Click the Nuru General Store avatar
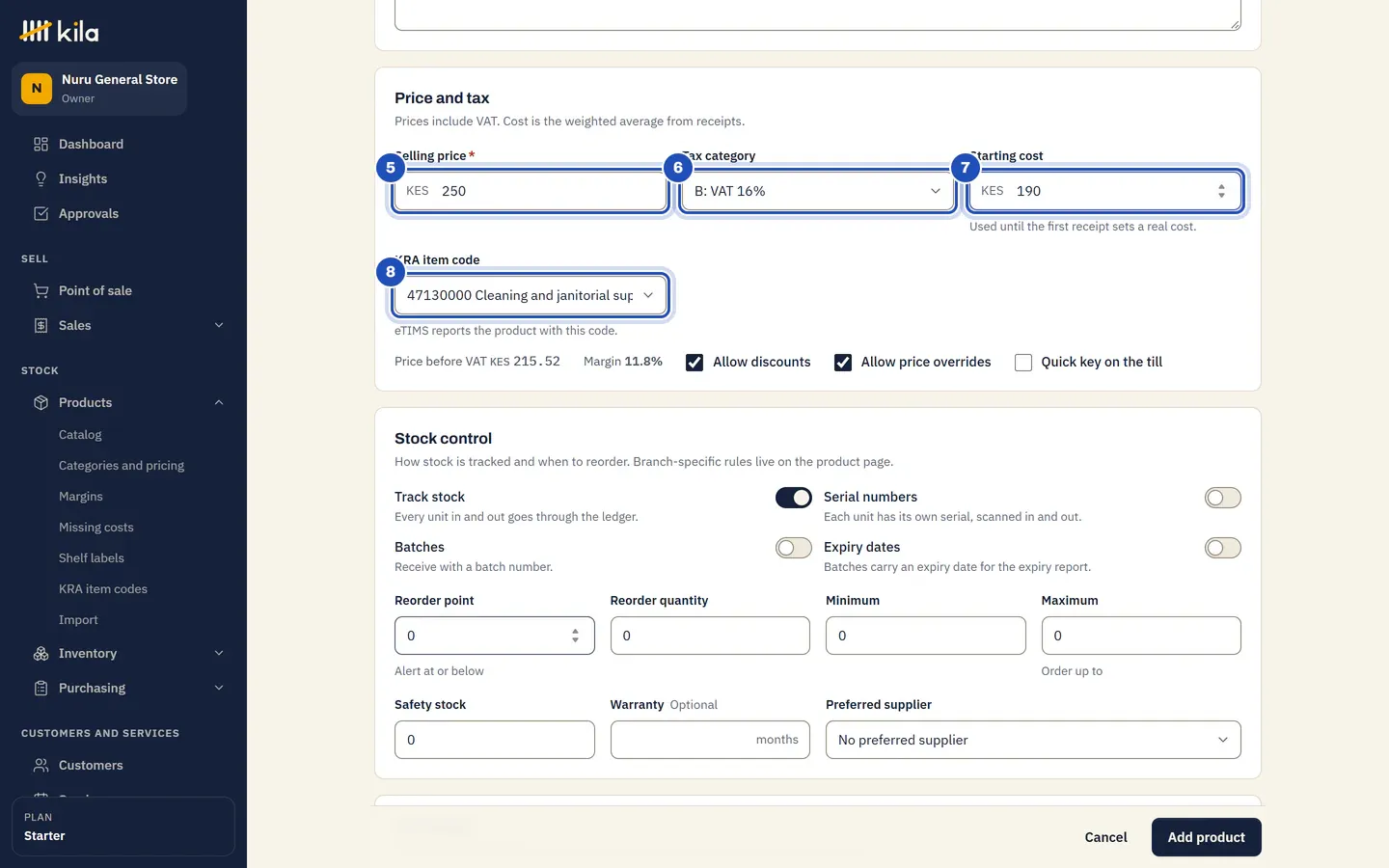Screen dimensions: 1389x868 [x=37, y=89]
